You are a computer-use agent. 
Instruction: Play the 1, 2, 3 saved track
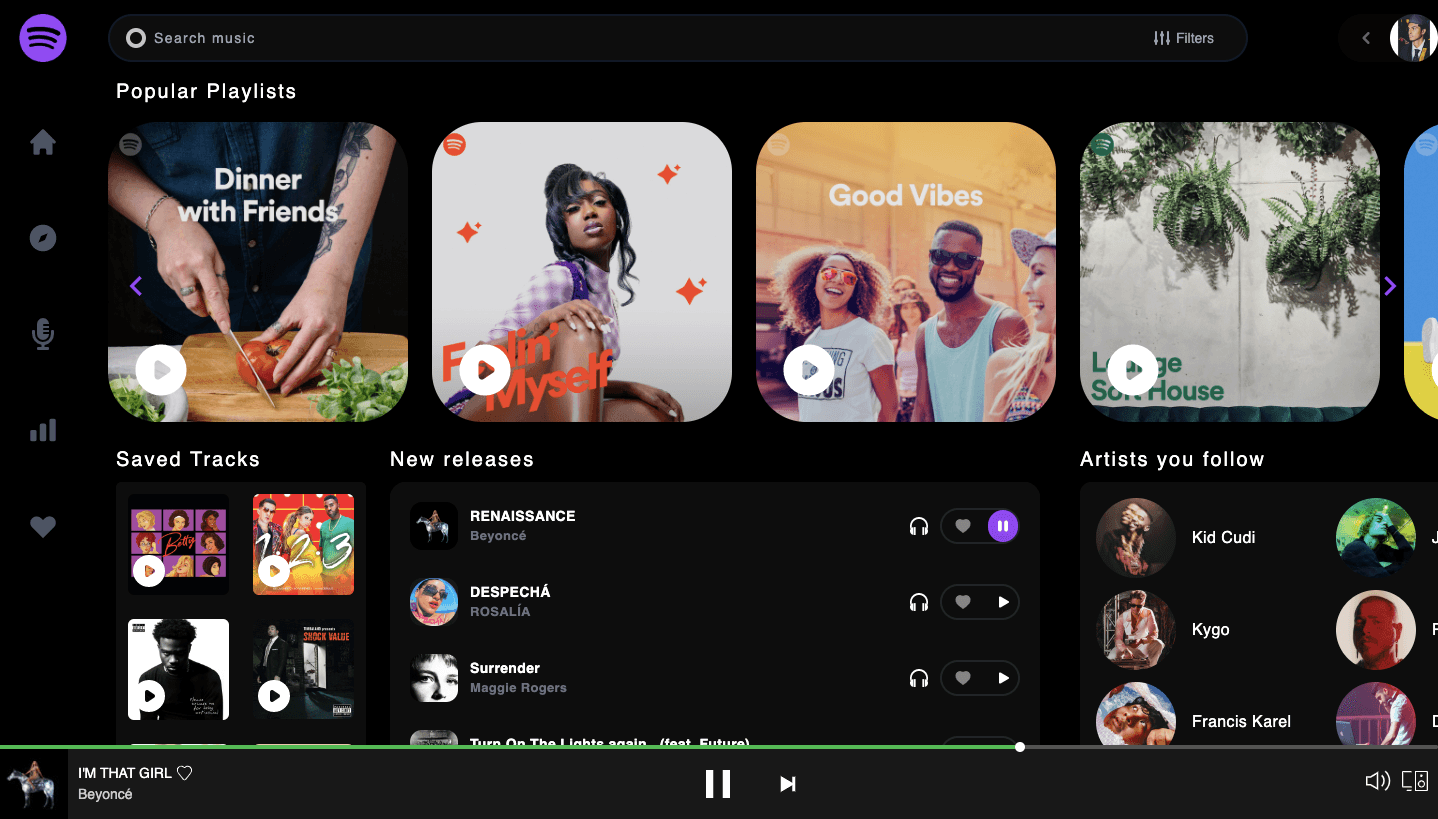(274, 571)
